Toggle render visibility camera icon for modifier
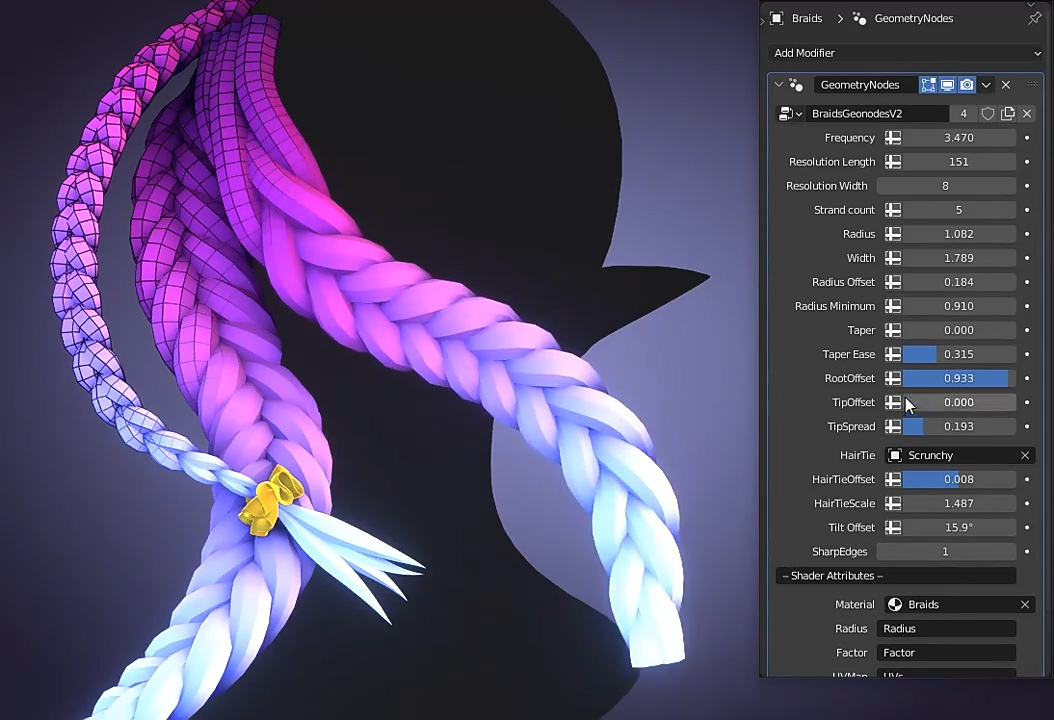 966,85
